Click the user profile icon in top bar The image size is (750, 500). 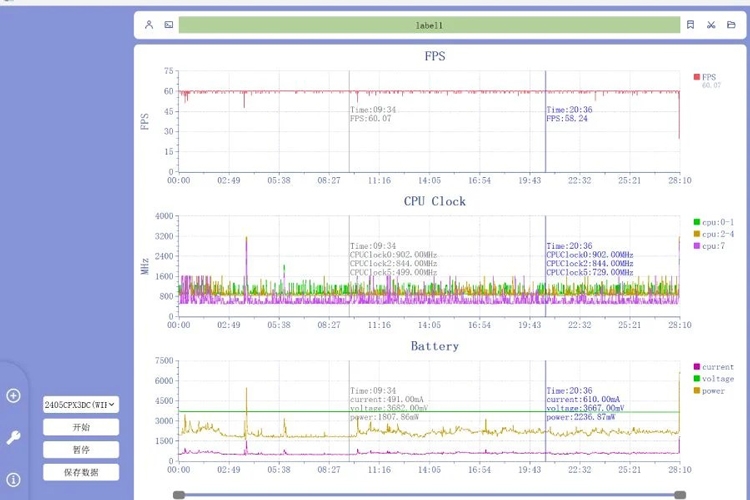pyautogui.click(x=149, y=25)
